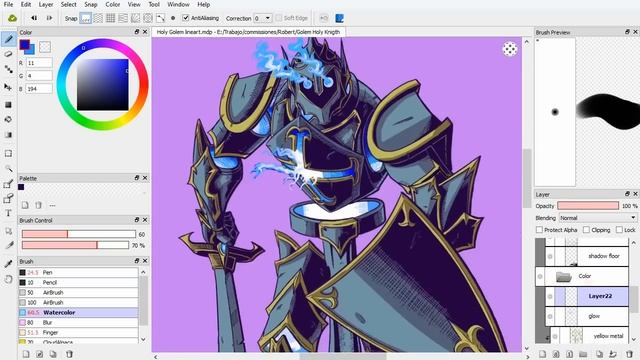Select the Eraser tool
This screenshot has height=360, width=640.
tap(8, 54)
